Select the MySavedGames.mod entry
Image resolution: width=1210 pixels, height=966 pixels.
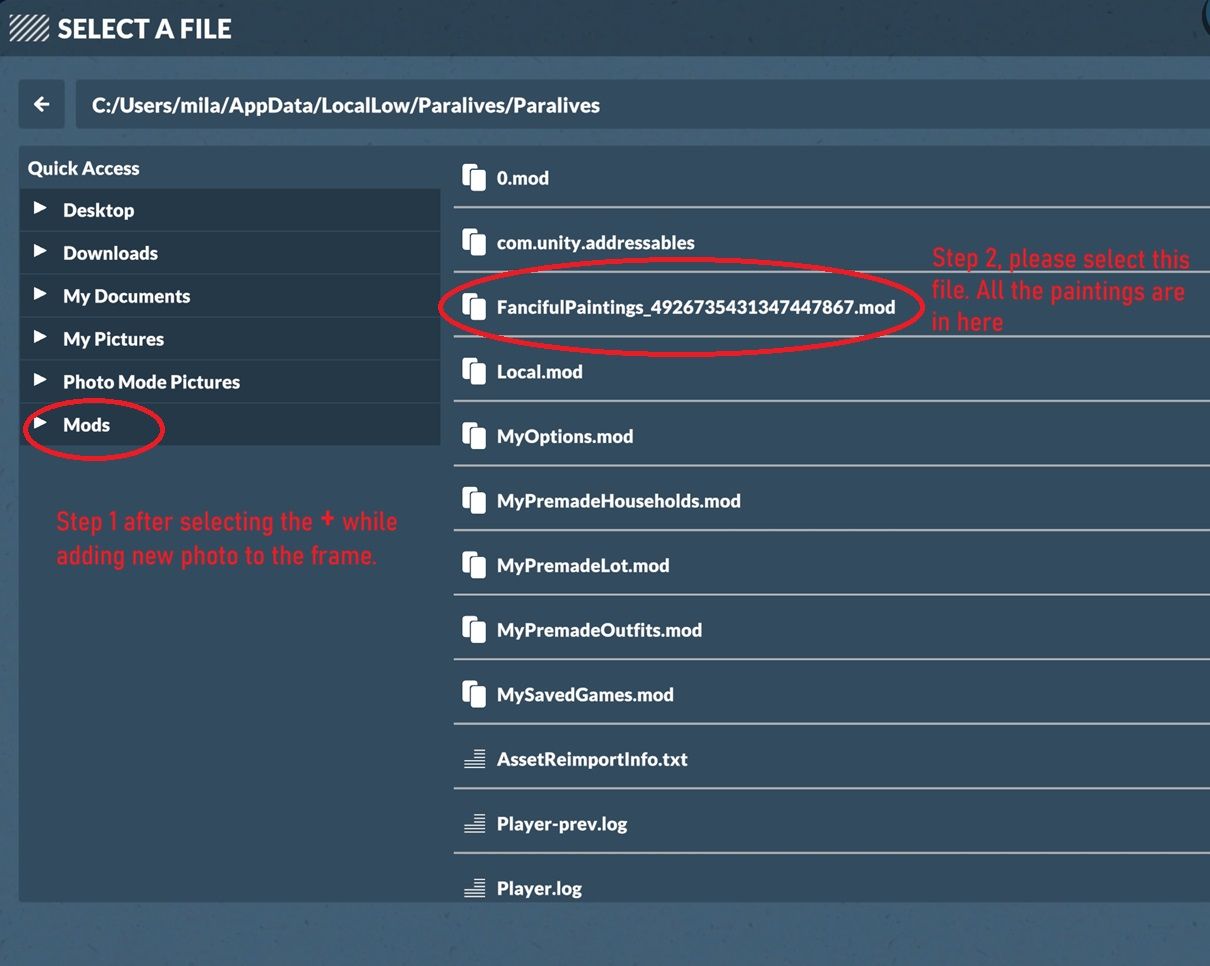pos(585,694)
